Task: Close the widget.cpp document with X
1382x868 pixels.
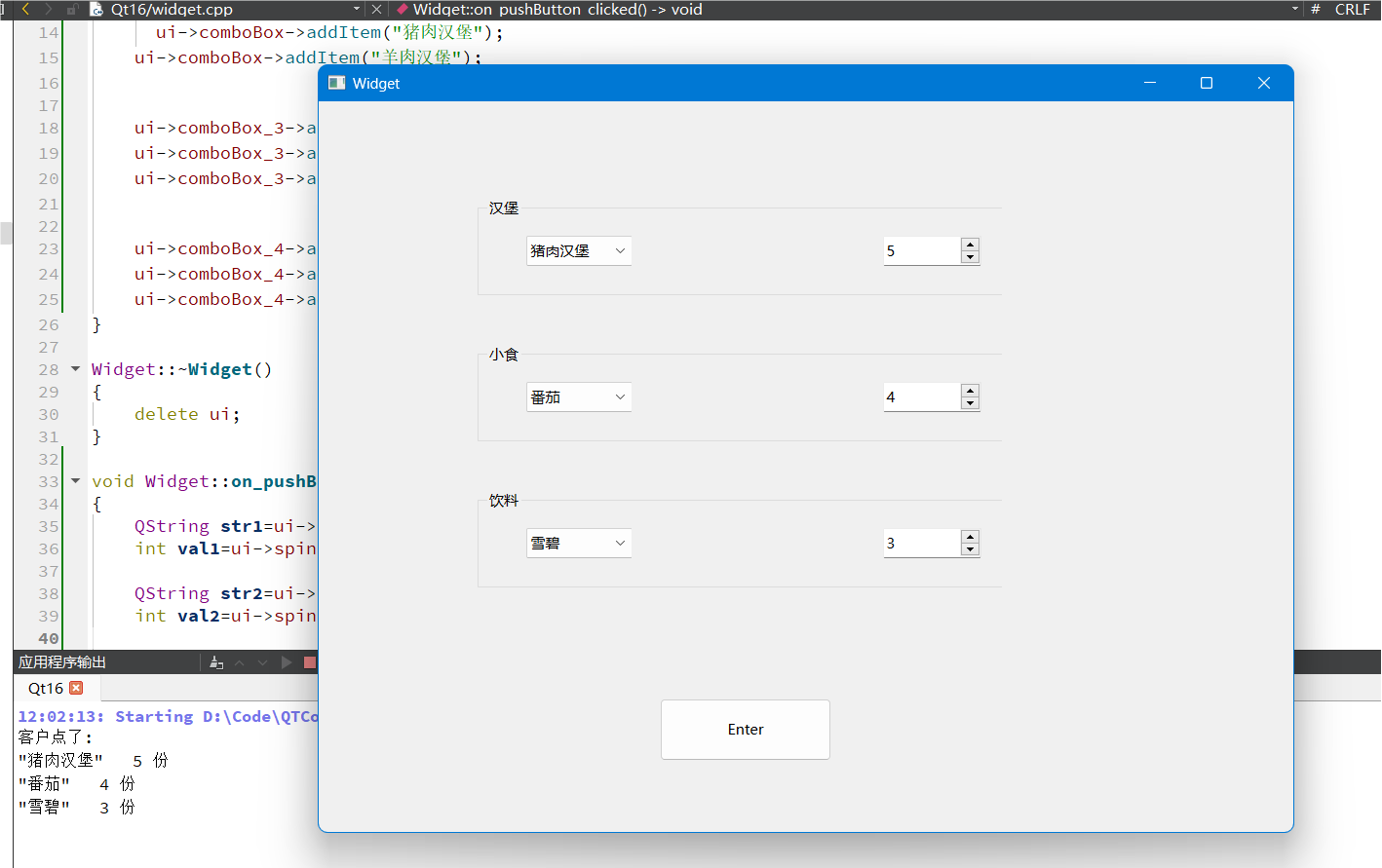Action: (376, 9)
